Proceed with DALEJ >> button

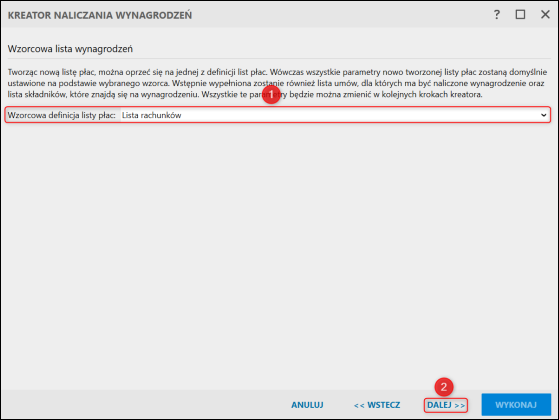pyautogui.click(x=446, y=405)
